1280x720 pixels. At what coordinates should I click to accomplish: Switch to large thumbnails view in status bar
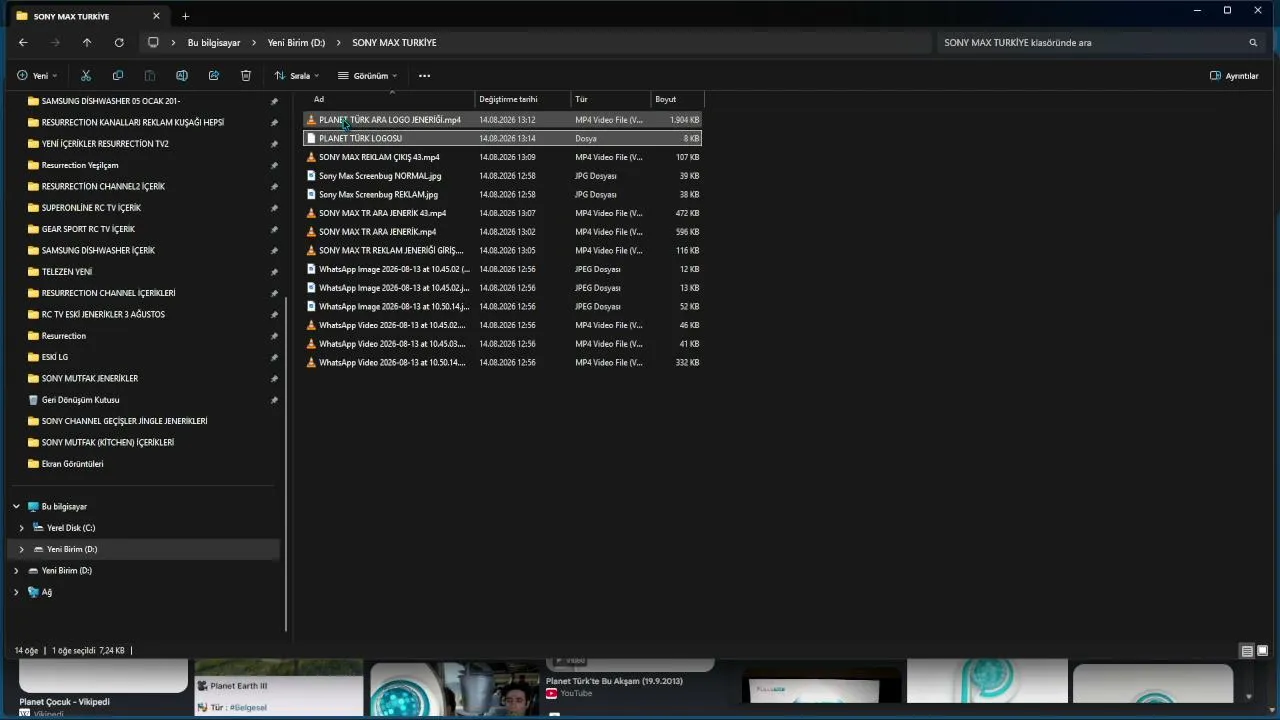pos(1262,651)
